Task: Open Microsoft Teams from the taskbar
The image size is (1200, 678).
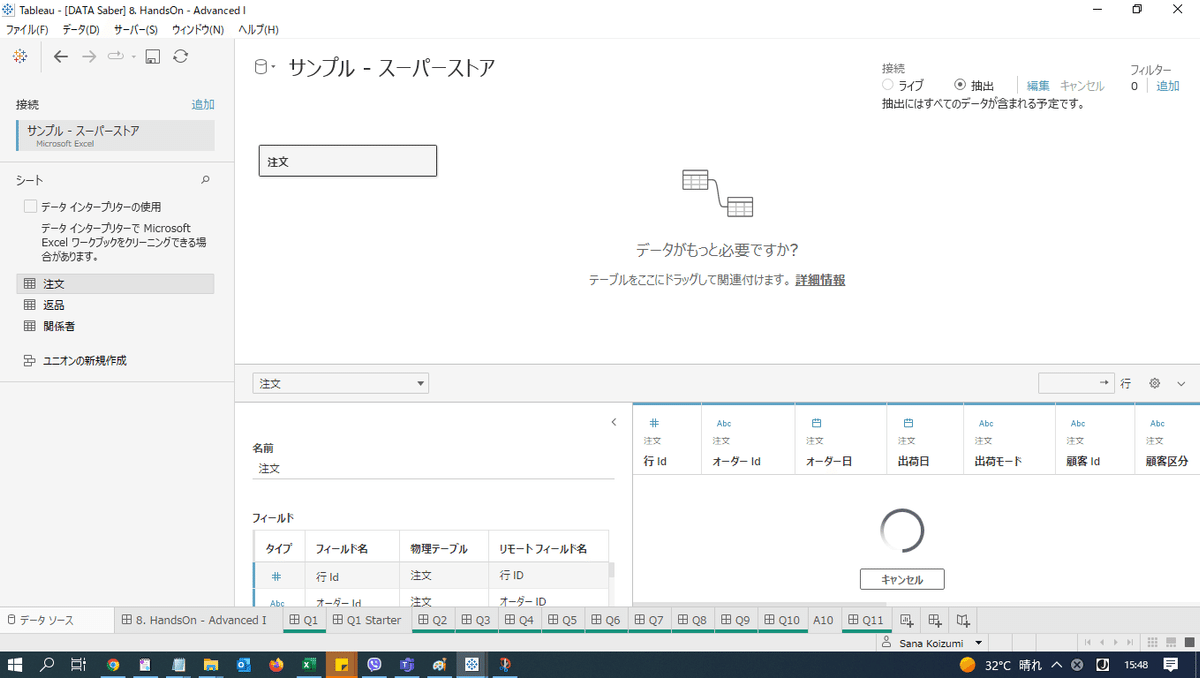Action: pyautogui.click(x=407, y=664)
